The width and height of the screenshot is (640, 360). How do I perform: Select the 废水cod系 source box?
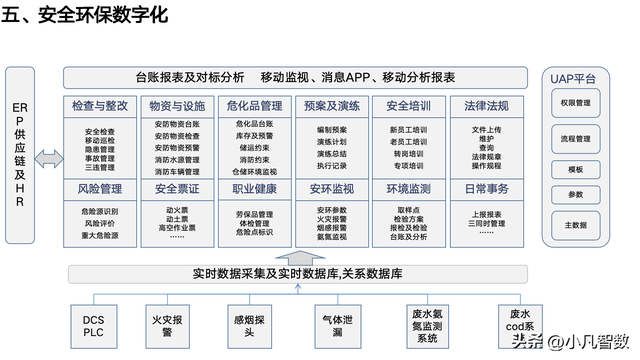[x=520, y=327]
